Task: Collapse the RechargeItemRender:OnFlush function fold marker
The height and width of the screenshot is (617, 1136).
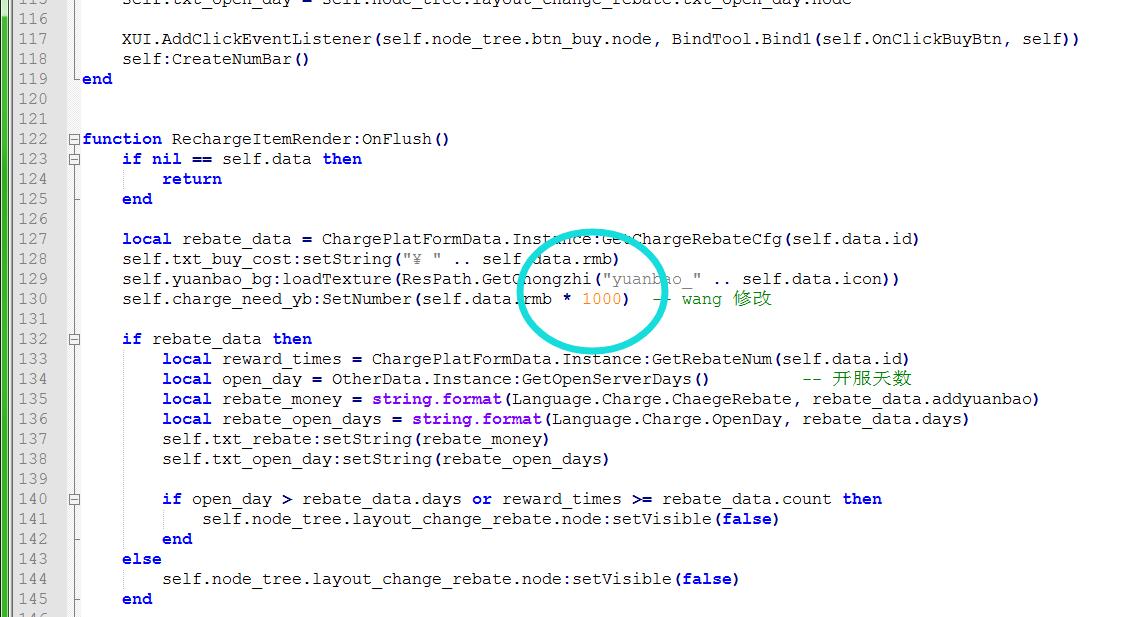Action: point(74,139)
